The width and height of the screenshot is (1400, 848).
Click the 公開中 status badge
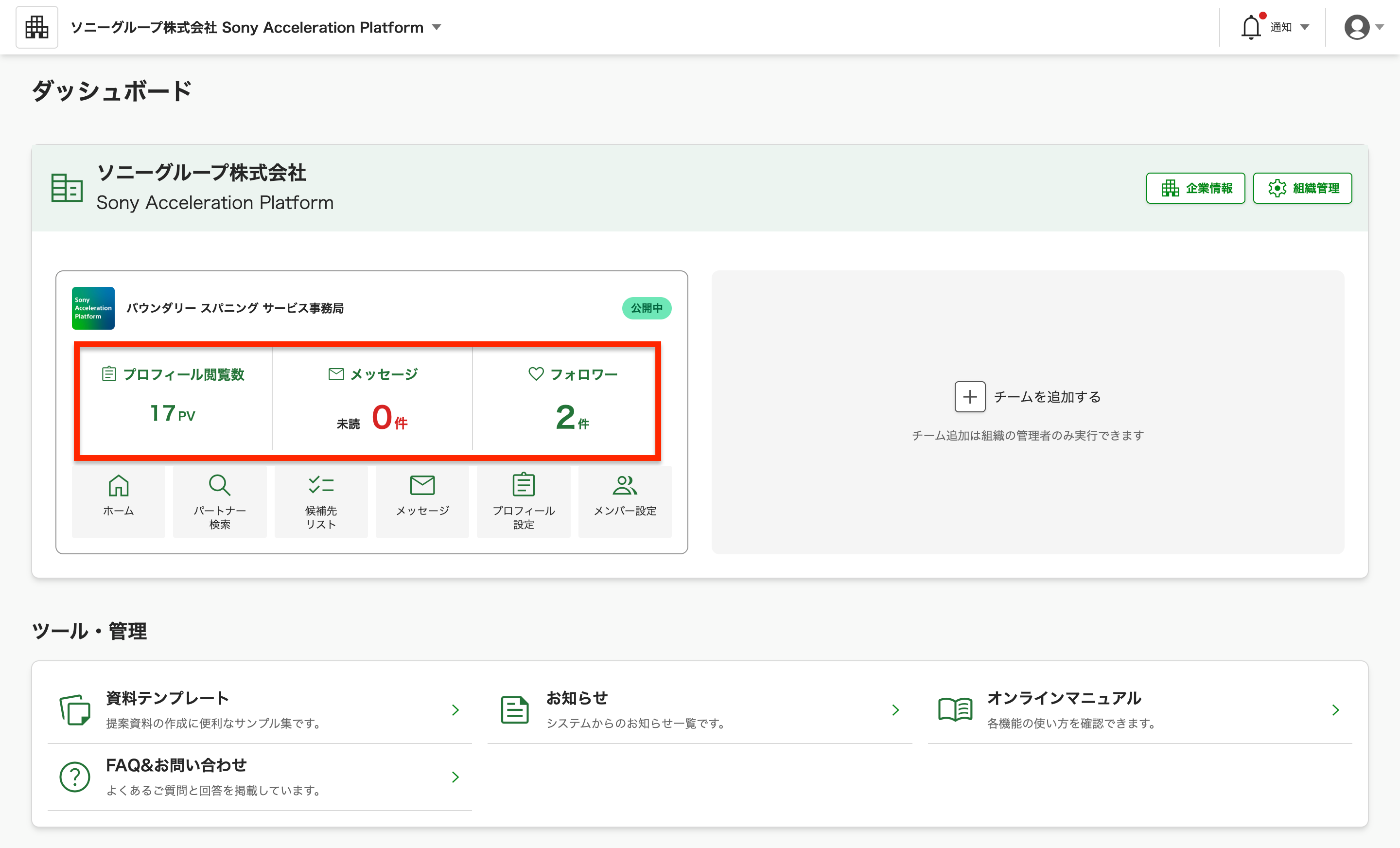click(x=647, y=308)
